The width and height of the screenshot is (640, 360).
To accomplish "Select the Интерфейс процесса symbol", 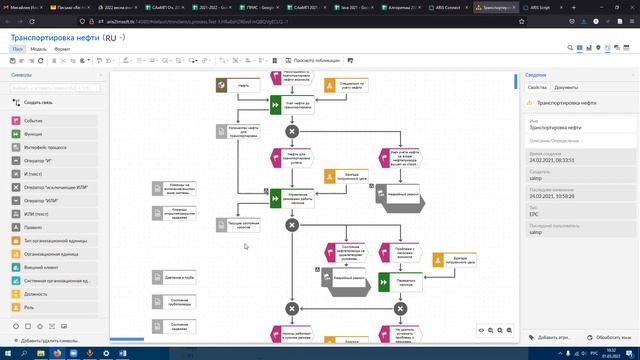I will tap(54, 147).
